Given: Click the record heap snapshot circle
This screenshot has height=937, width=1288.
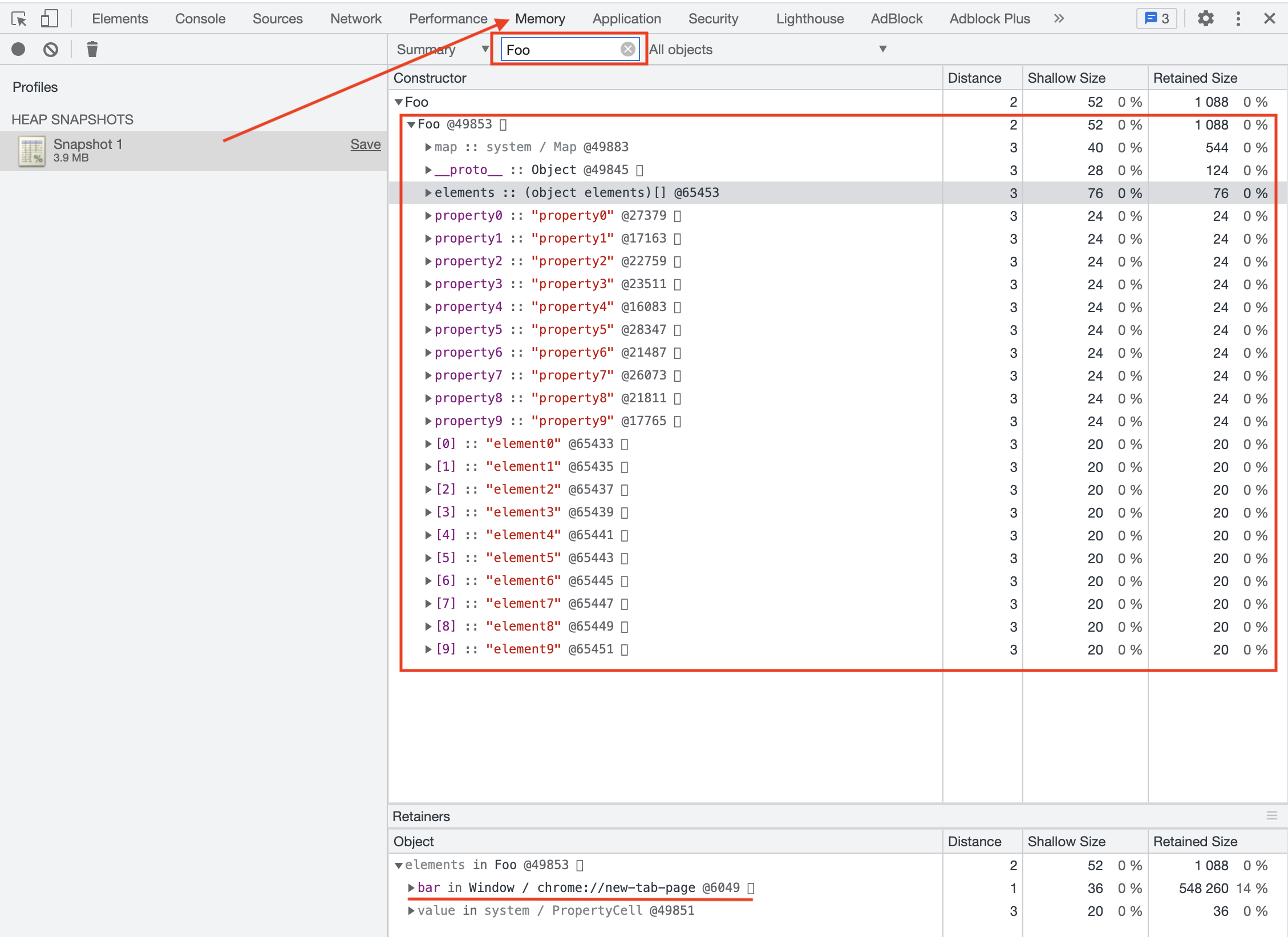Looking at the screenshot, I should [18, 50].
